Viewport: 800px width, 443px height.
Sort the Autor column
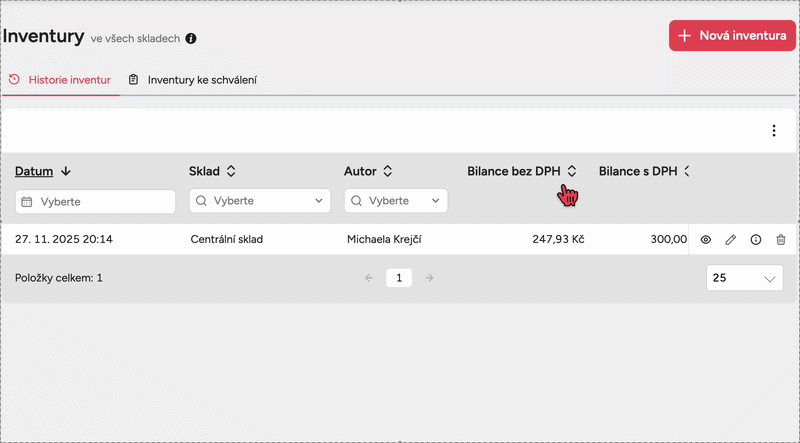pos(387,171)
